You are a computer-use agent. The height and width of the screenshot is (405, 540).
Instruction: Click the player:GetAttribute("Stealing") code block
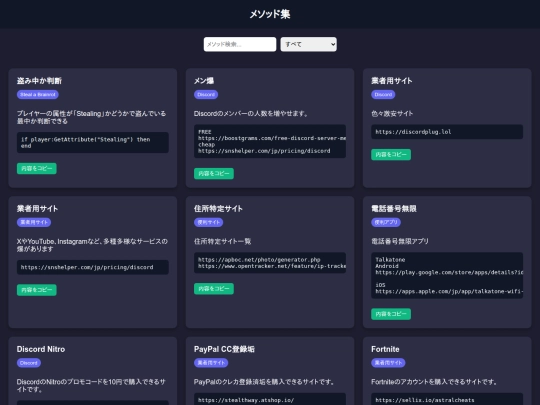[x=93, y=143]
